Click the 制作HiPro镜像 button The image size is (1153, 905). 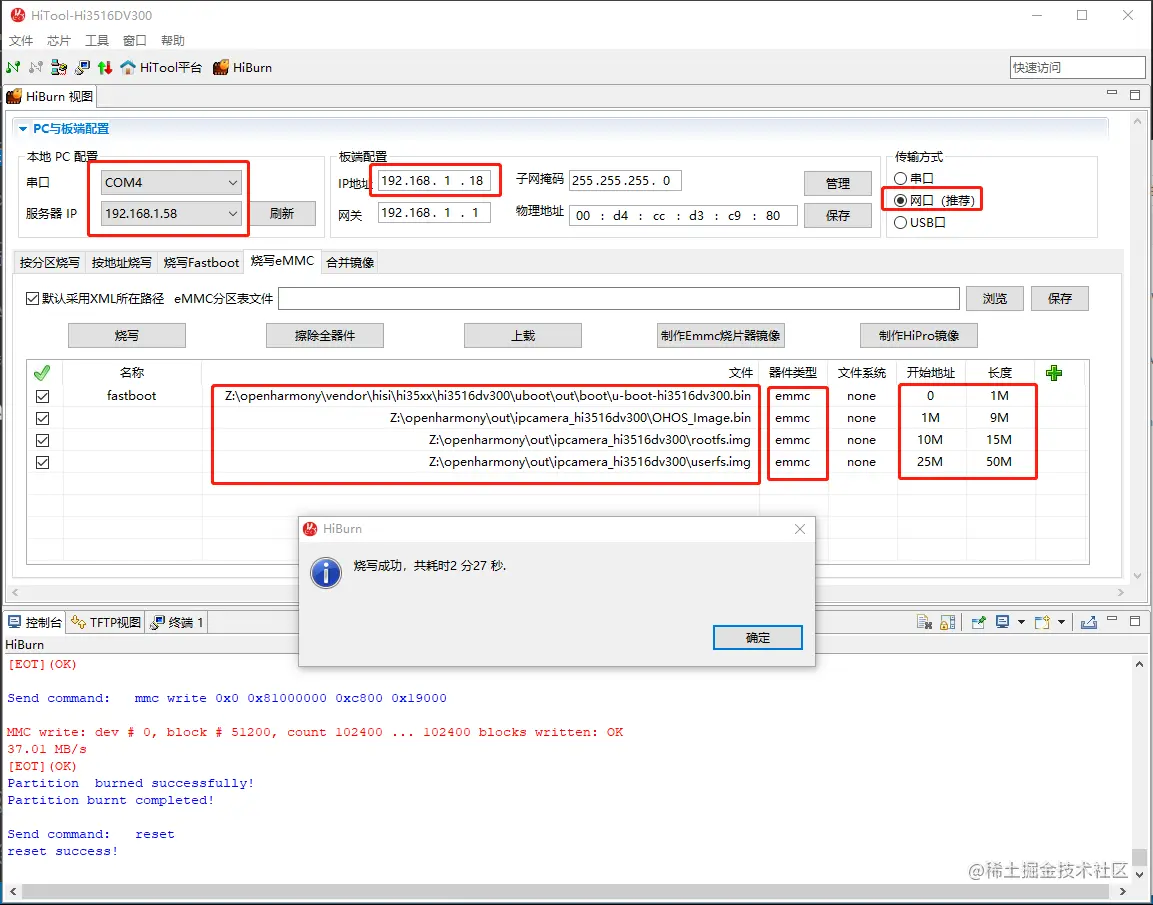[919, 336]
